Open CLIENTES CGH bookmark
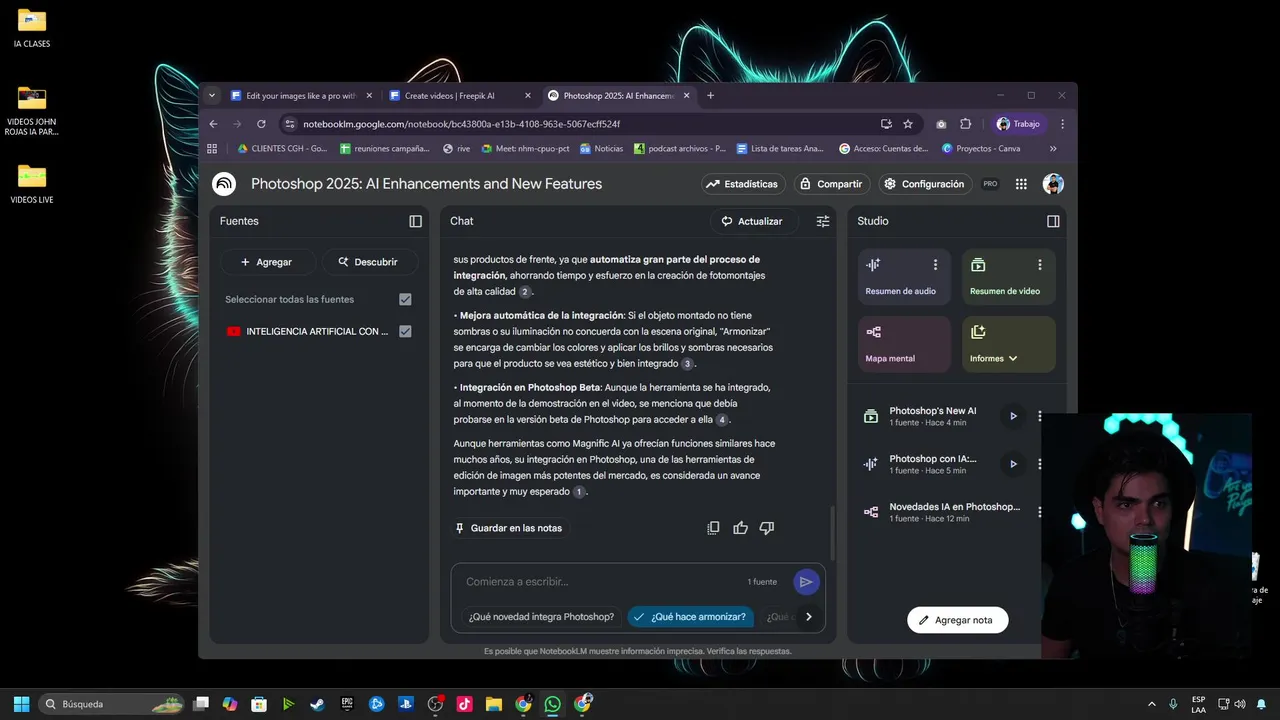The width and height of the screenshot is (1280, 720). [x=282, y=148]
